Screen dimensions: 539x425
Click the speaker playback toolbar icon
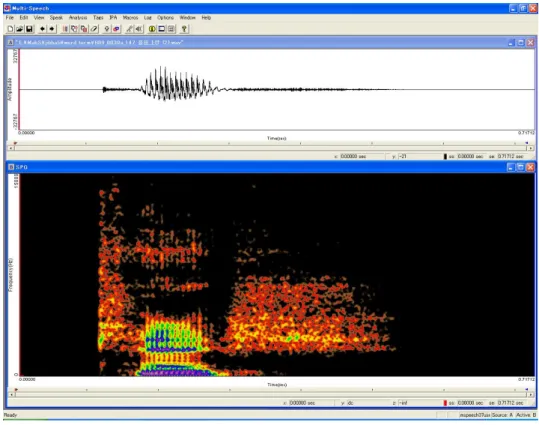point(139,29)
